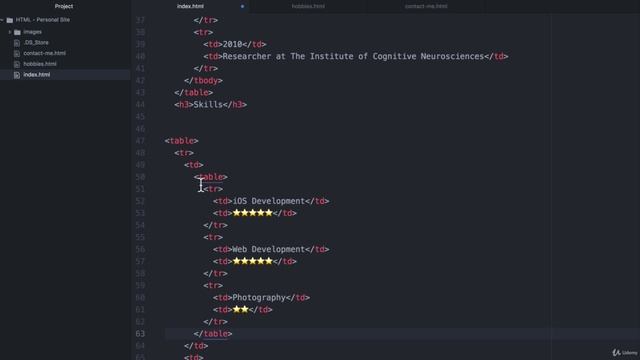This screenshot has height=360, width=640.
Task: Open .DS_Store from the project tree
Action: click(36, 42)
